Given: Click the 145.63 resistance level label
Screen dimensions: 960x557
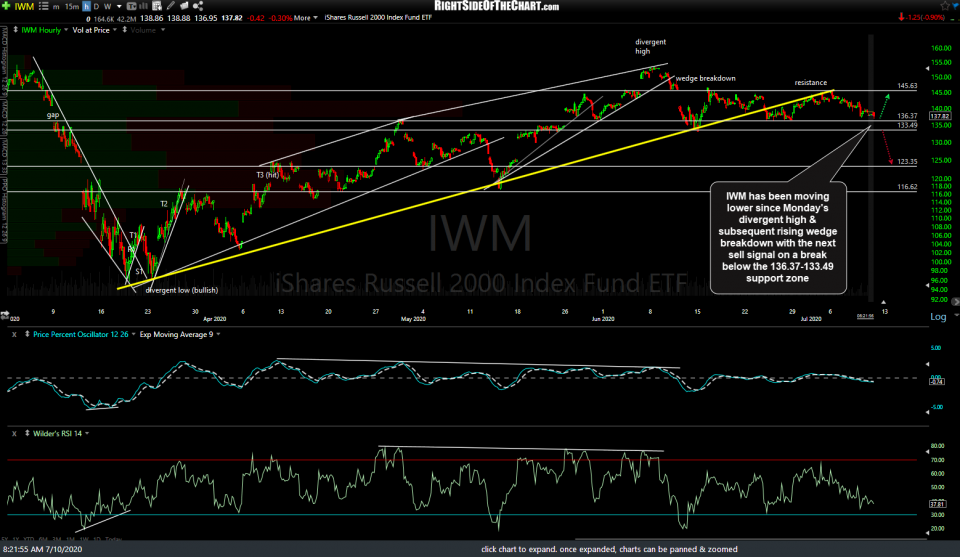Looking at the screenshot, I should click(x=907, y=86).
